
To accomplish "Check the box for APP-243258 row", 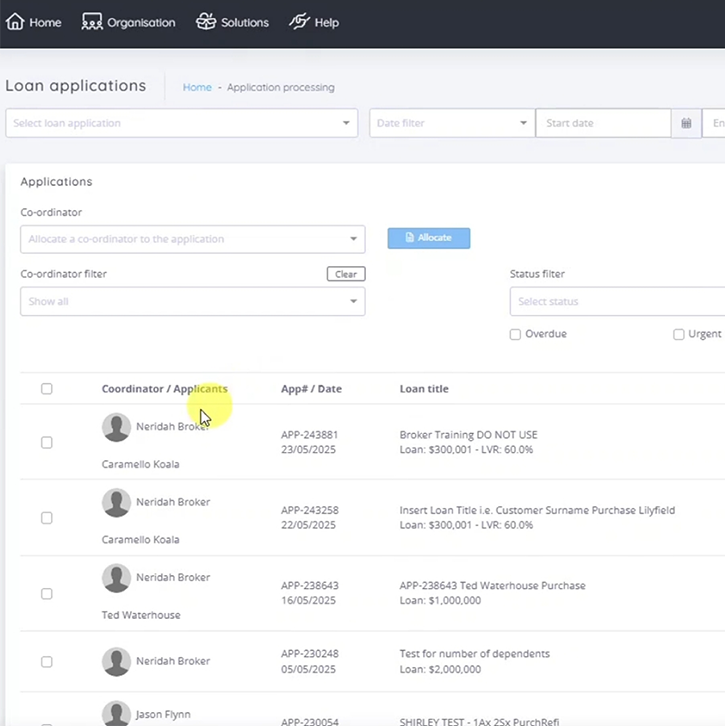I will [47, 518].
